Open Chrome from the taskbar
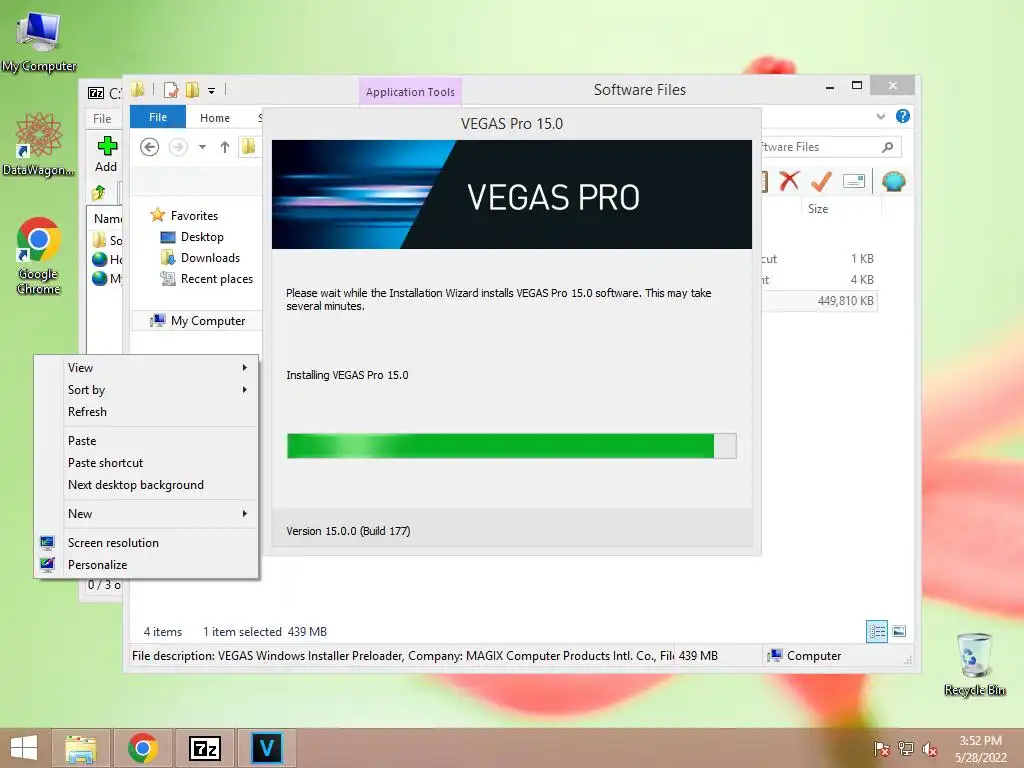 tap(142, 748)
